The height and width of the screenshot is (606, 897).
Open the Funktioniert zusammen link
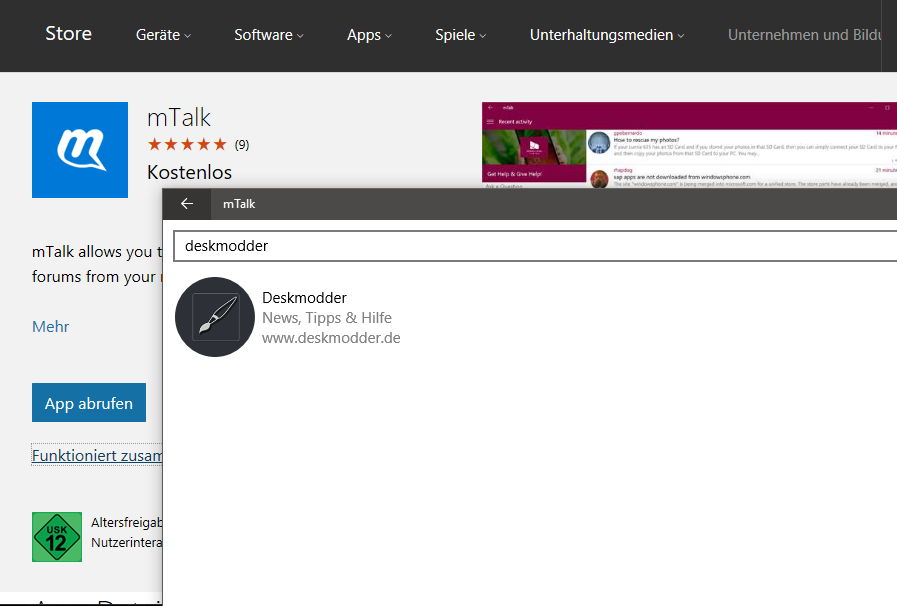point(97,456)
